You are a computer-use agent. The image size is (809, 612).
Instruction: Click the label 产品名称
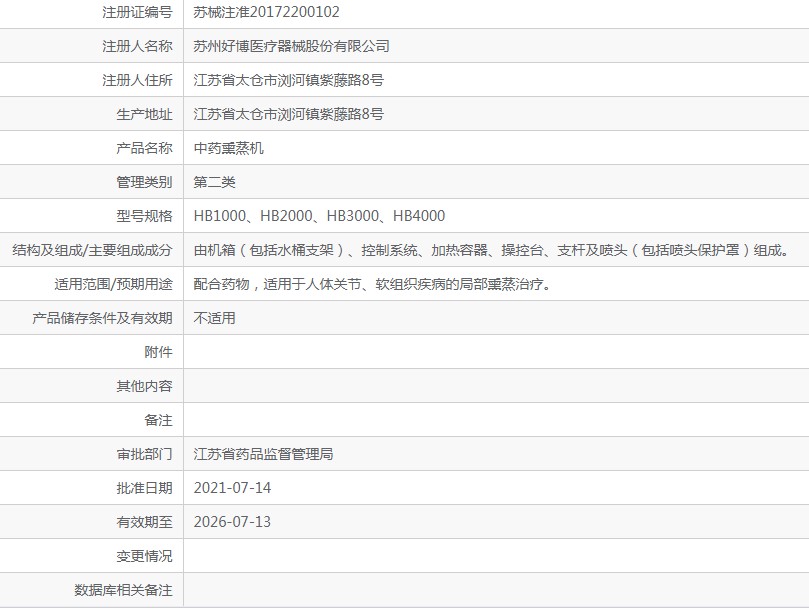tap(144, 148)
